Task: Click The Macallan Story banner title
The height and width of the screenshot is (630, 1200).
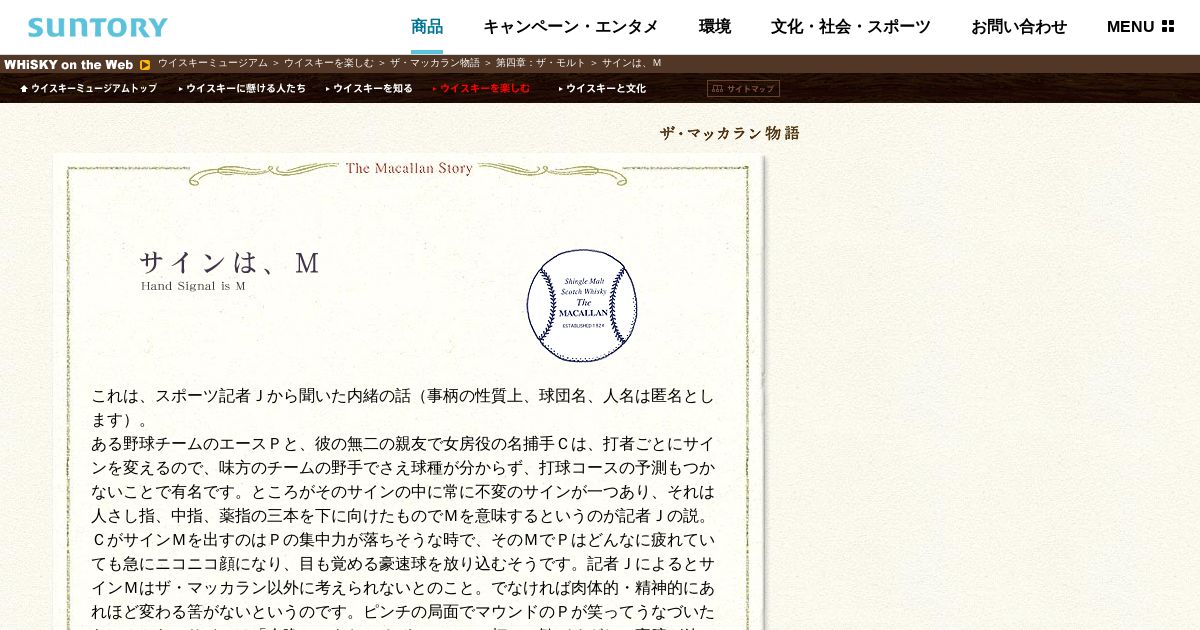Action: pos(409,168)
